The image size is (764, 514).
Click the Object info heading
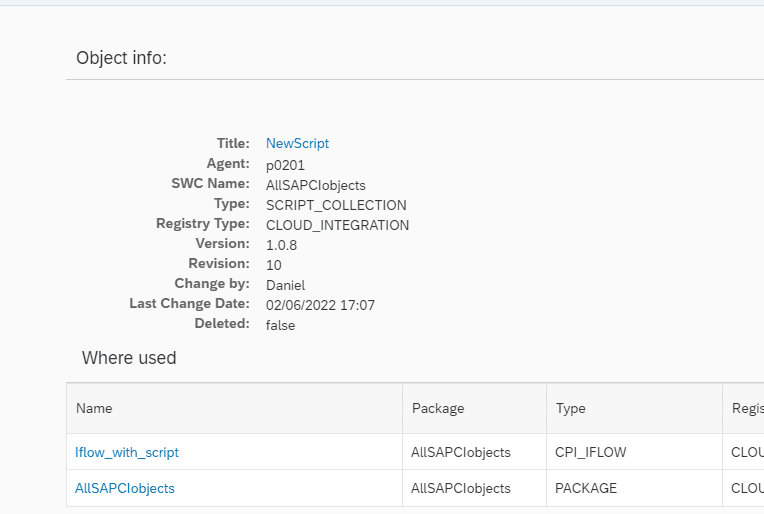click(121, 58)
